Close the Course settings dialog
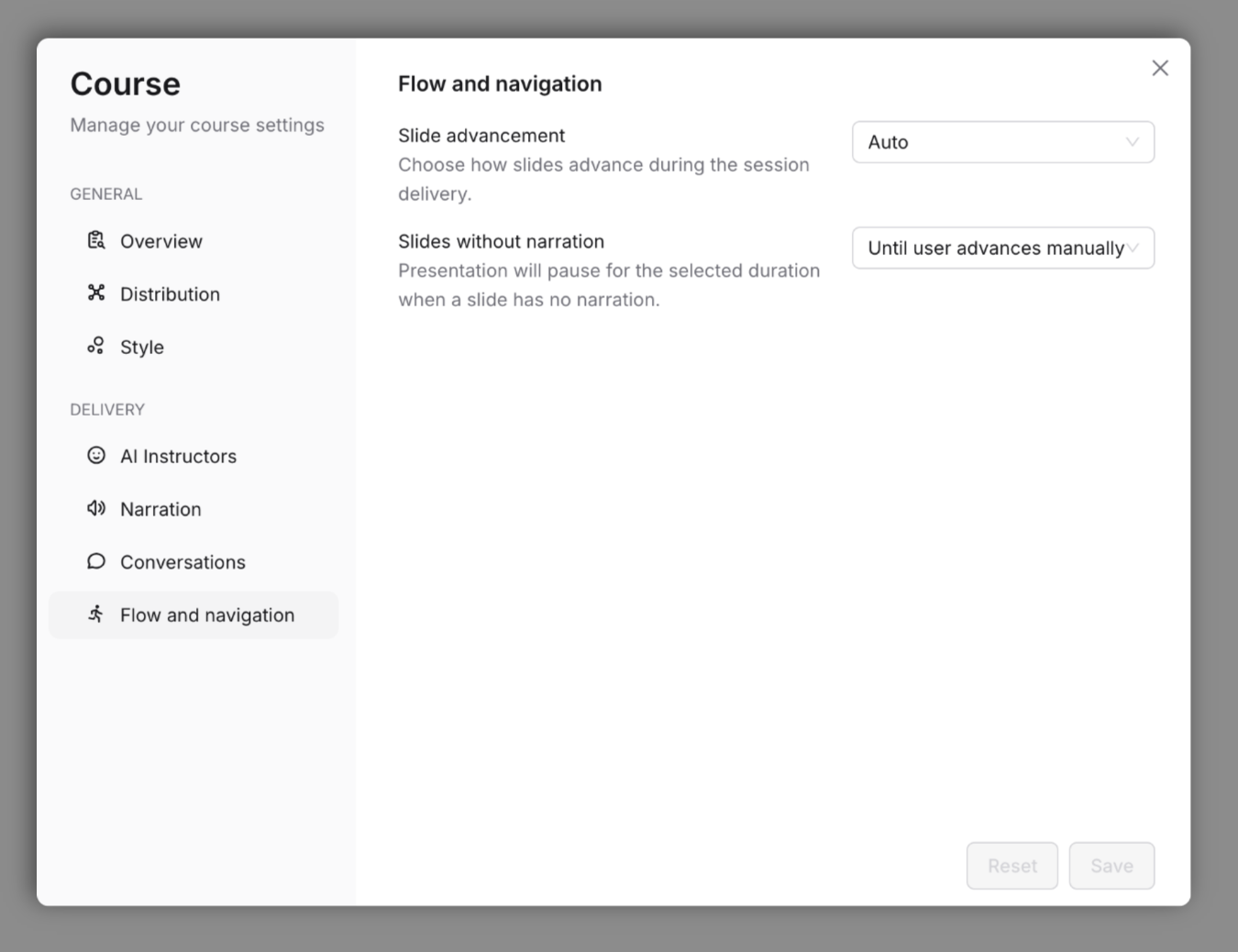The width and height of the screenshot is (1238, 952). coord(1159,68)
